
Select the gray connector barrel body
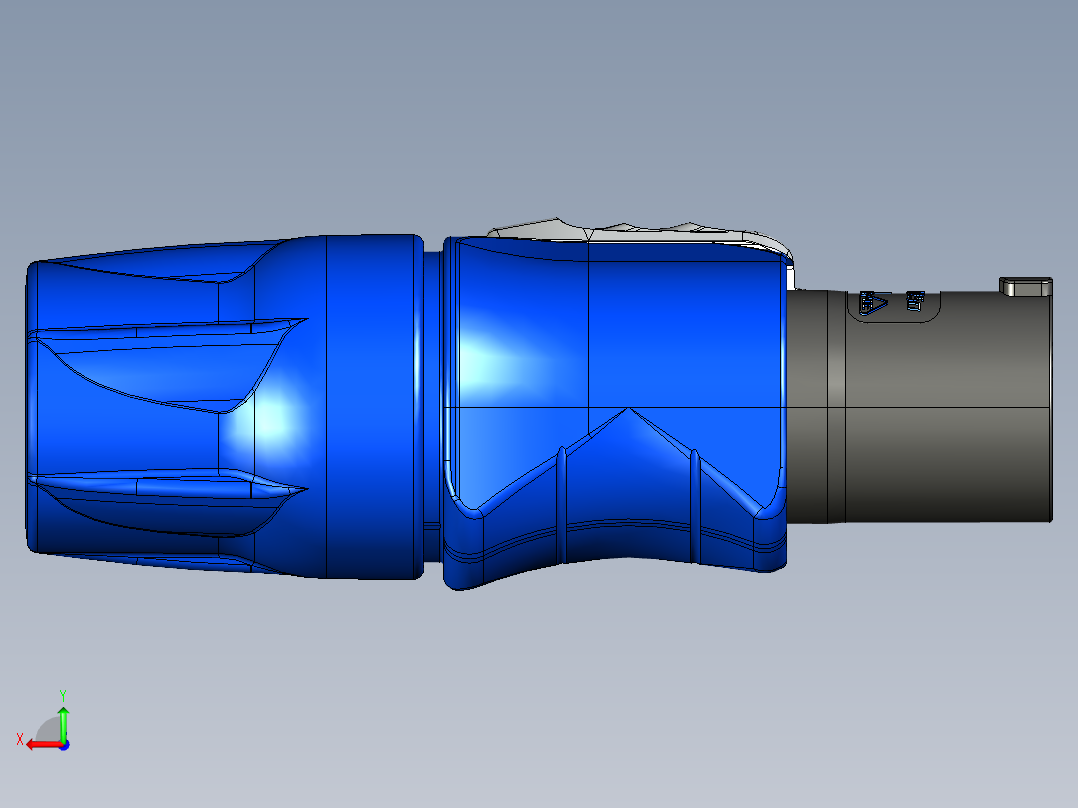coord(918,406)
